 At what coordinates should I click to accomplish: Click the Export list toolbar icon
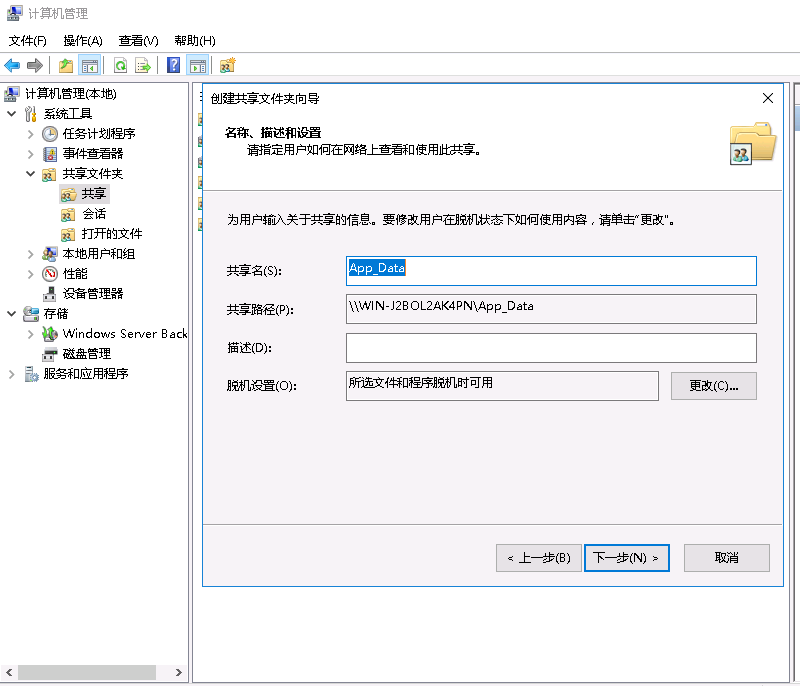(x=143, y=66)
